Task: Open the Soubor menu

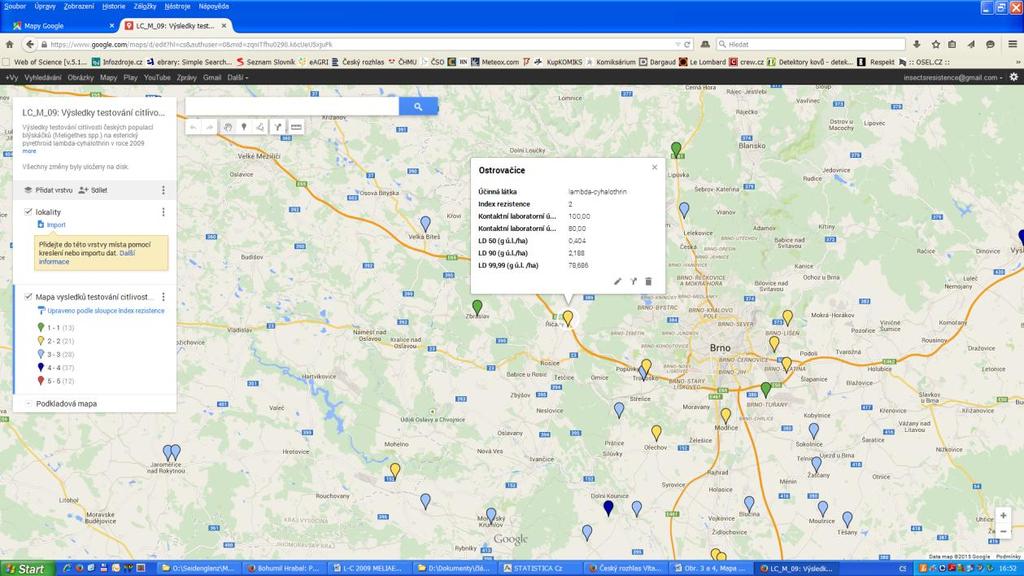Action: pyautogui.click(x=14, y=6)
